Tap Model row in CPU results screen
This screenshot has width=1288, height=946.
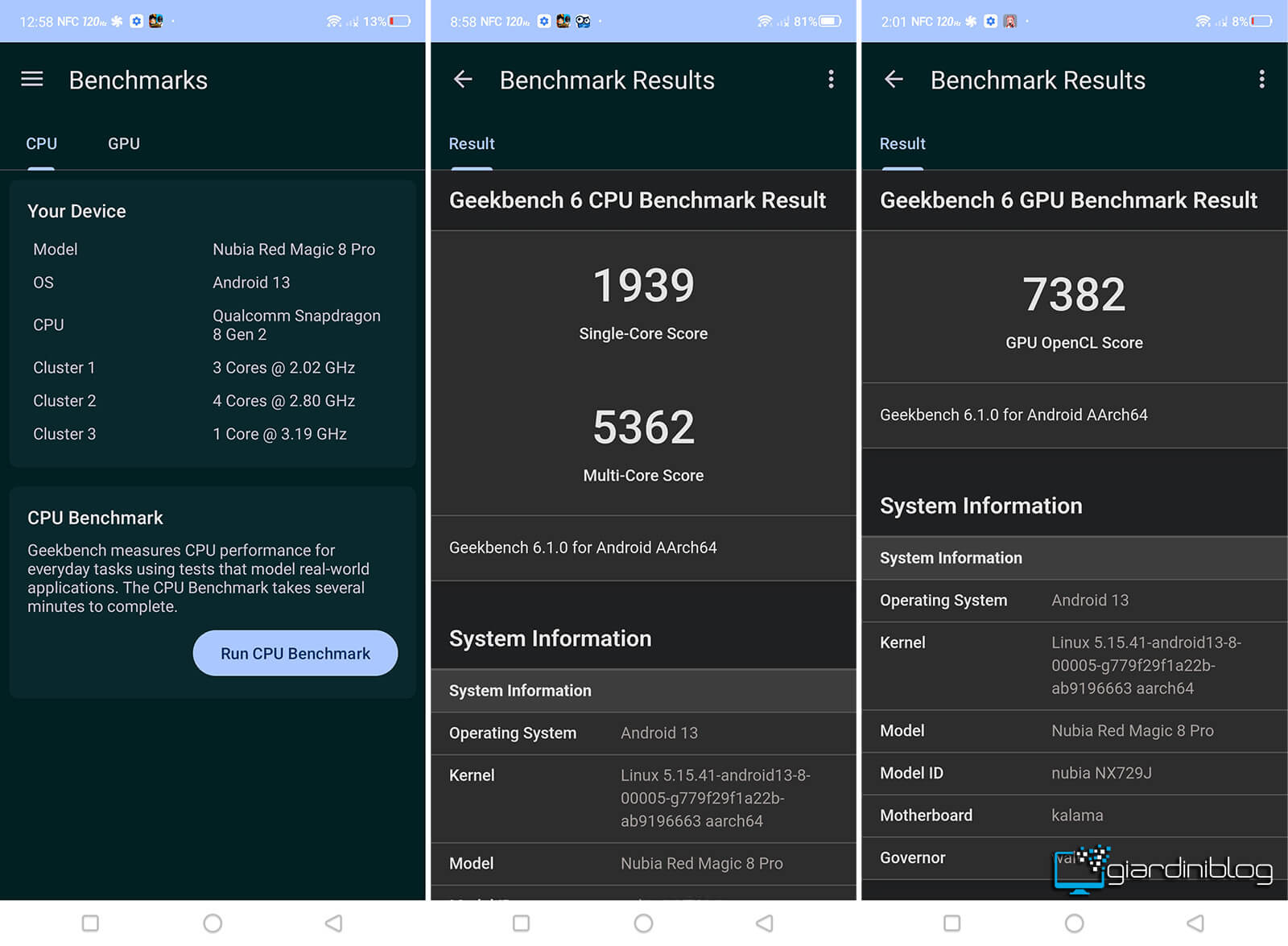tap(643, 863)
